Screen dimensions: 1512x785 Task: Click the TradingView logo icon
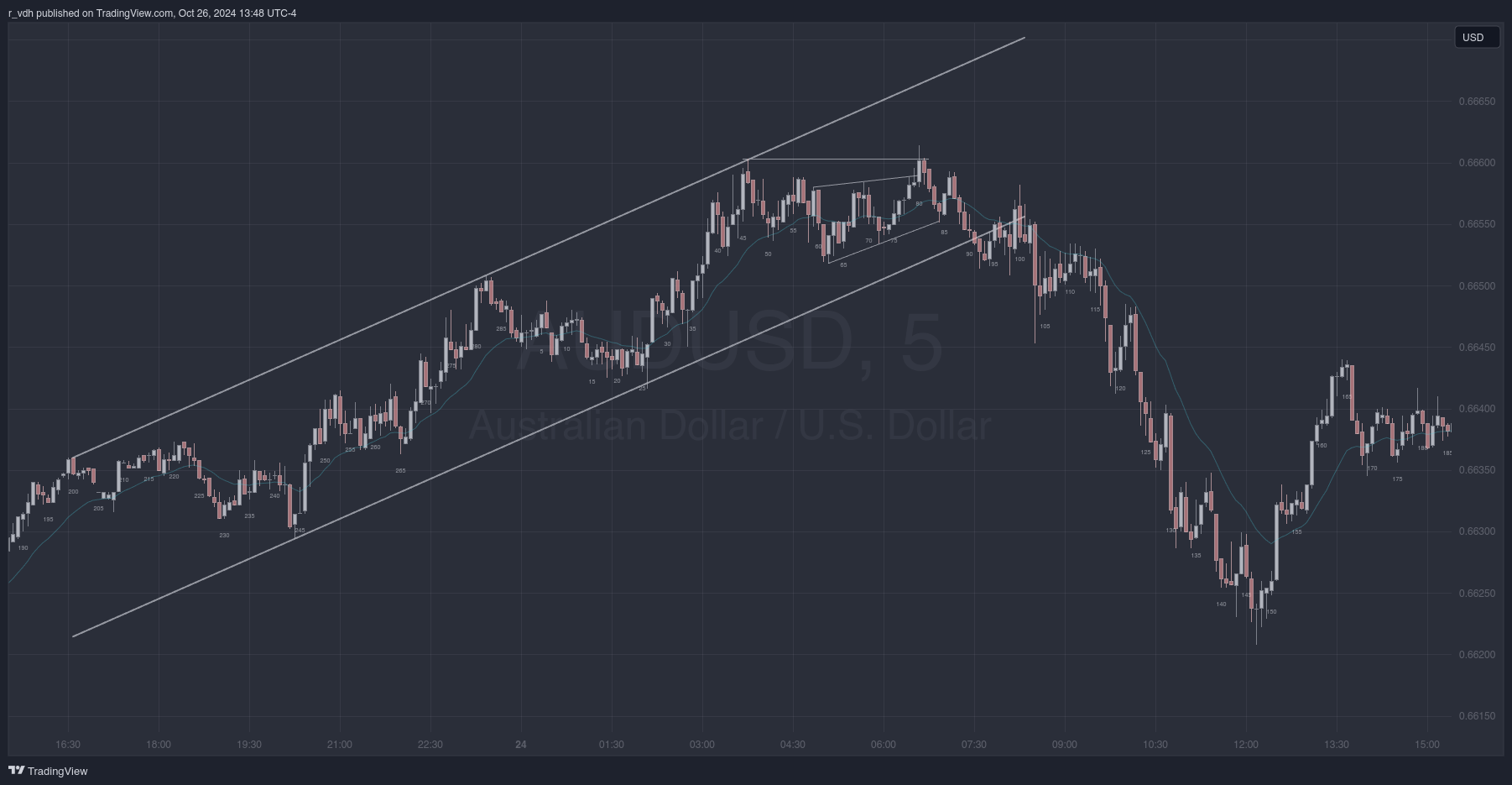[x=16, y=771]
